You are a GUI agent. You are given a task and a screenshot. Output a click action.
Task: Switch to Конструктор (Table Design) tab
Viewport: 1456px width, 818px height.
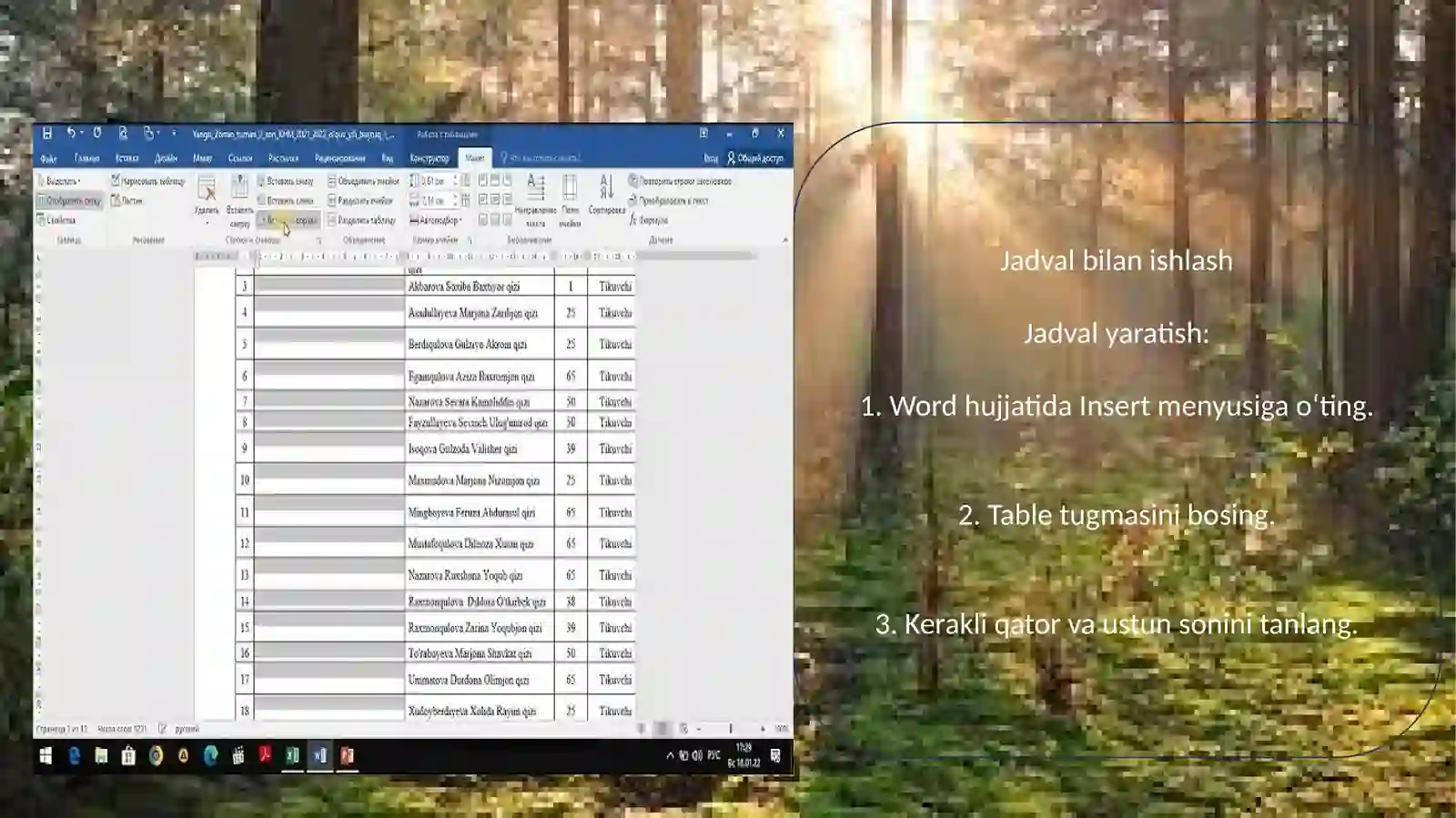[x=430, y=158]
